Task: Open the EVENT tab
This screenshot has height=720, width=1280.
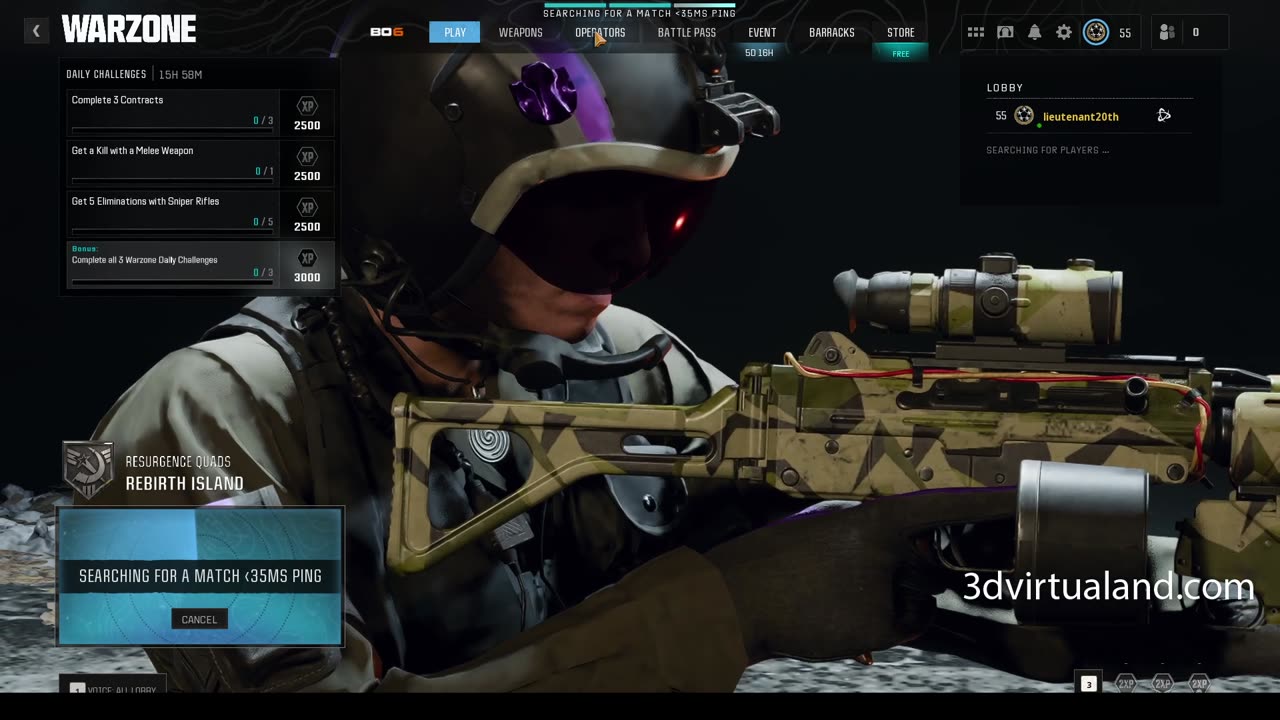Action: tap(762, 32)
